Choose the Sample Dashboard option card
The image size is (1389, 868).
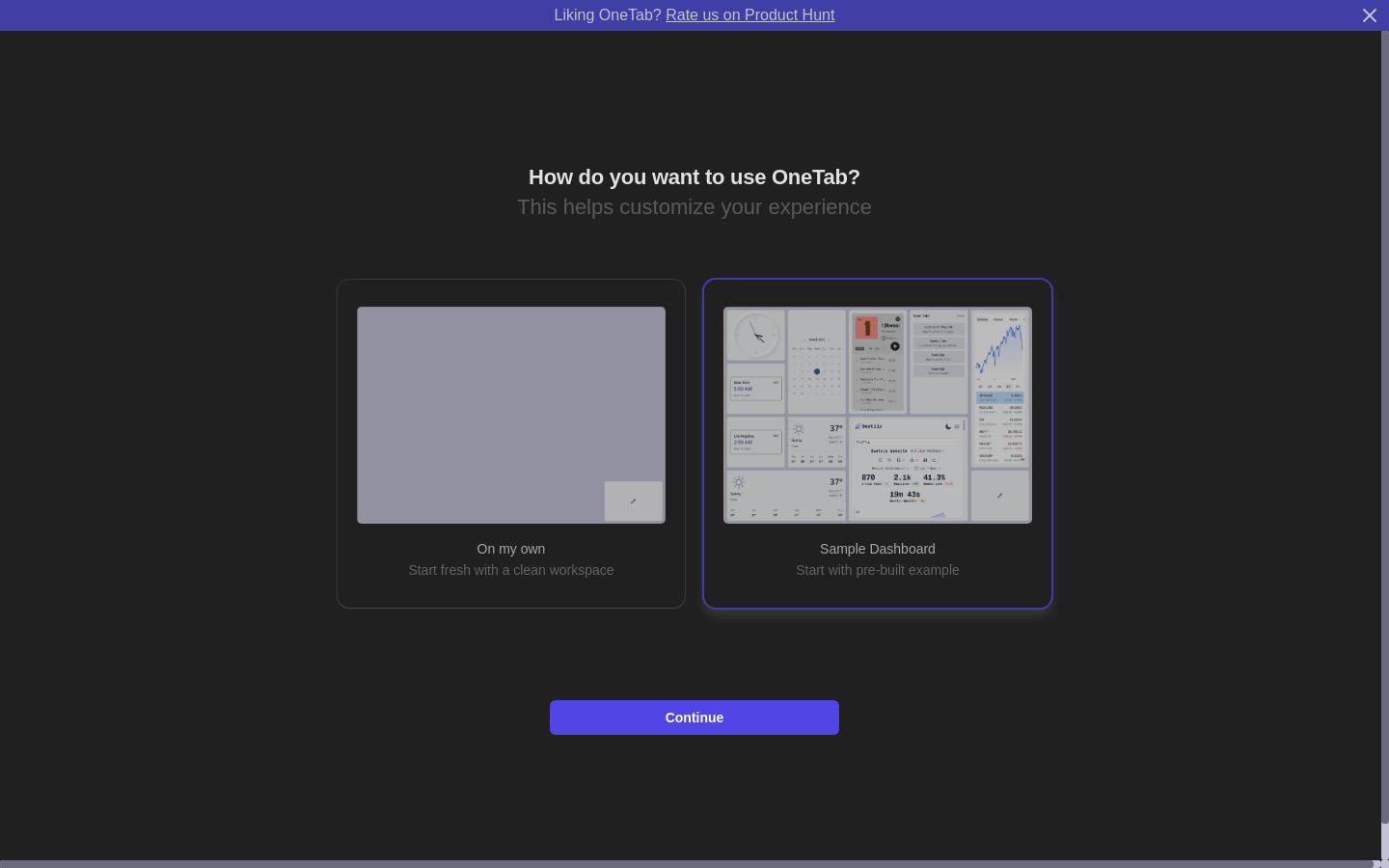878,444
